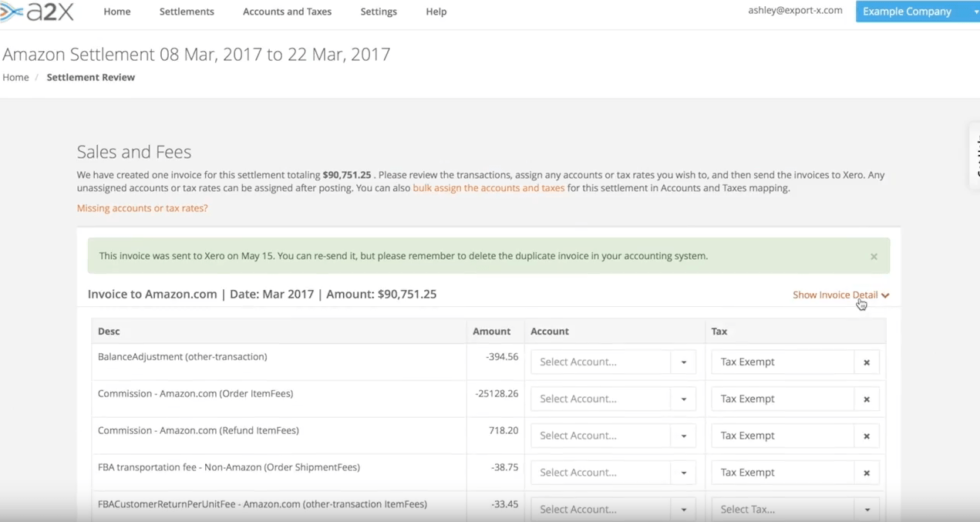980x522 pixels.
Task: Clear Tax Exempt on FBA transportation fee row
Action: point(866,473)
